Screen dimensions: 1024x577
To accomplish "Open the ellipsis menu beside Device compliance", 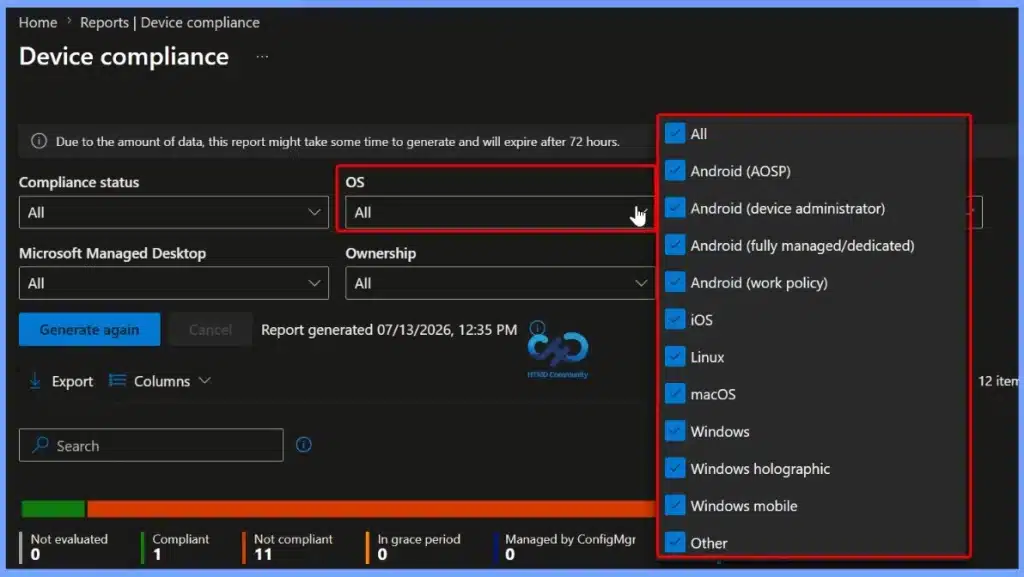I will [262, 57].
